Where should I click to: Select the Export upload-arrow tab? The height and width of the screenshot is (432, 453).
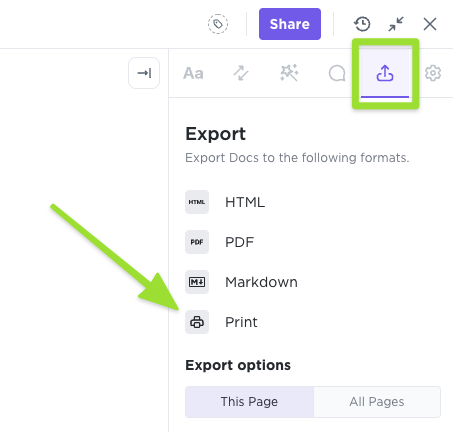385,73
